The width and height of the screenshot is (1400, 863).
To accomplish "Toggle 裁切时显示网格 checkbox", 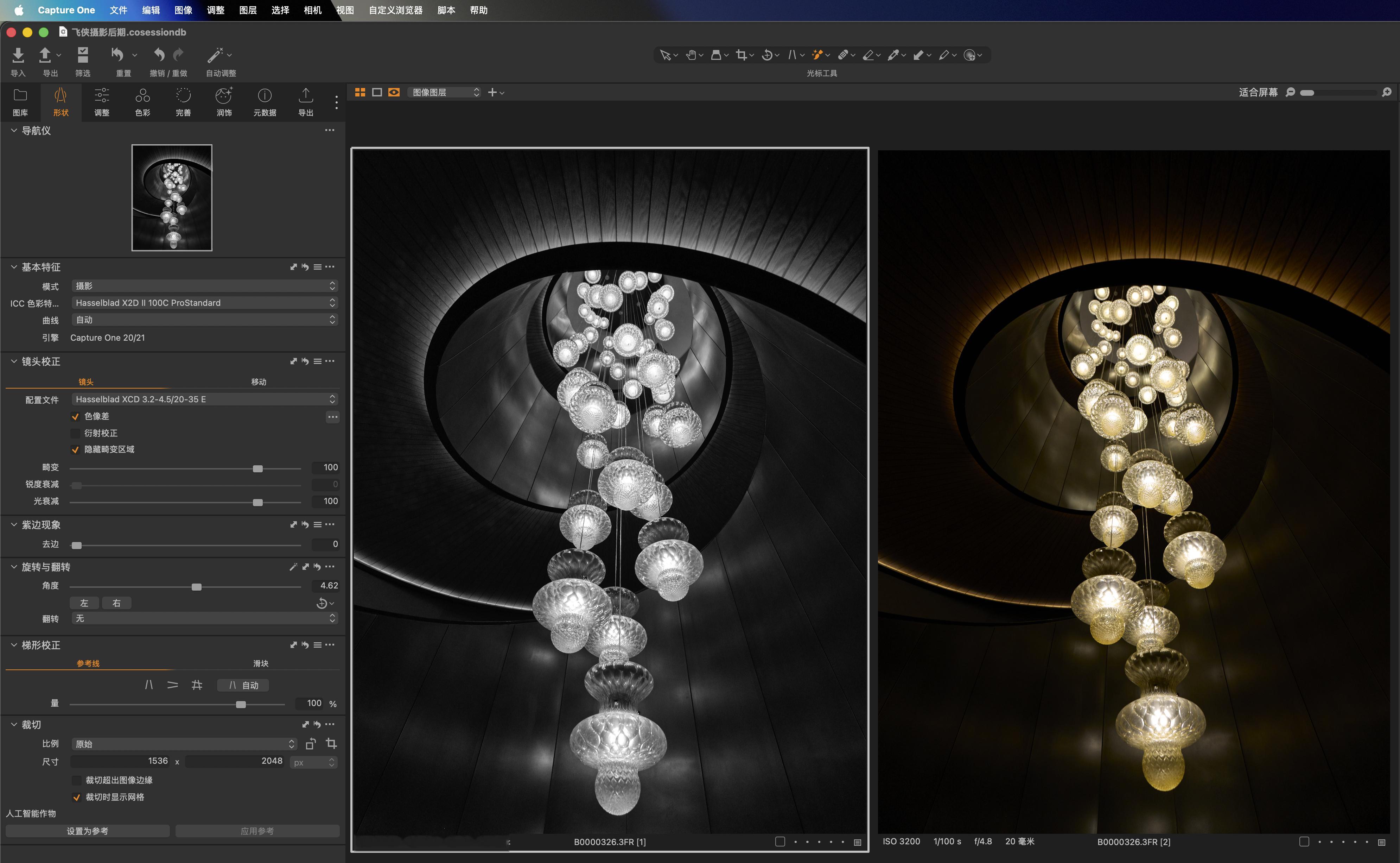I will coord(76,798).
